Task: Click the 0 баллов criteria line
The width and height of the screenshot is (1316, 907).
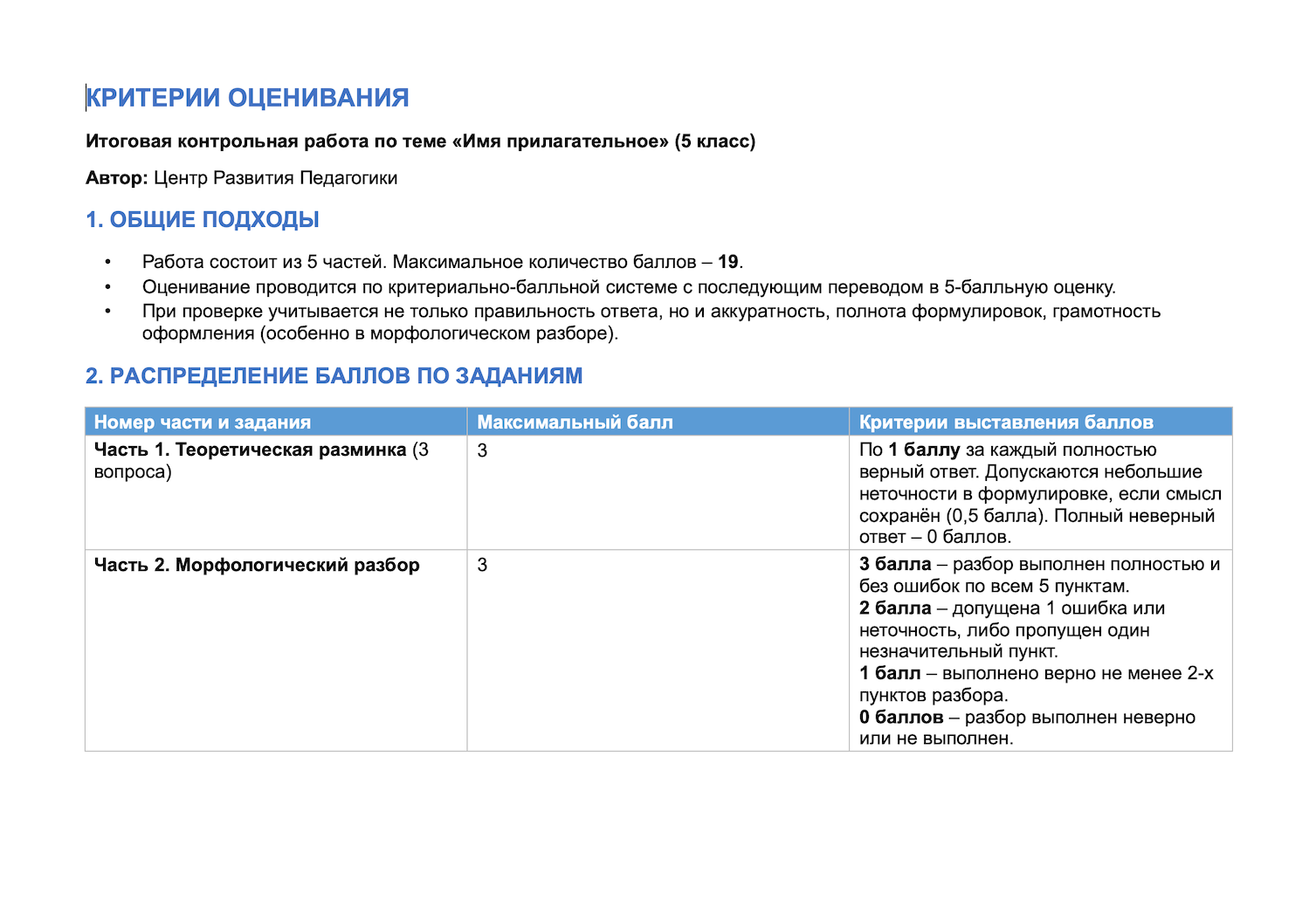Action: (1027, 728)
